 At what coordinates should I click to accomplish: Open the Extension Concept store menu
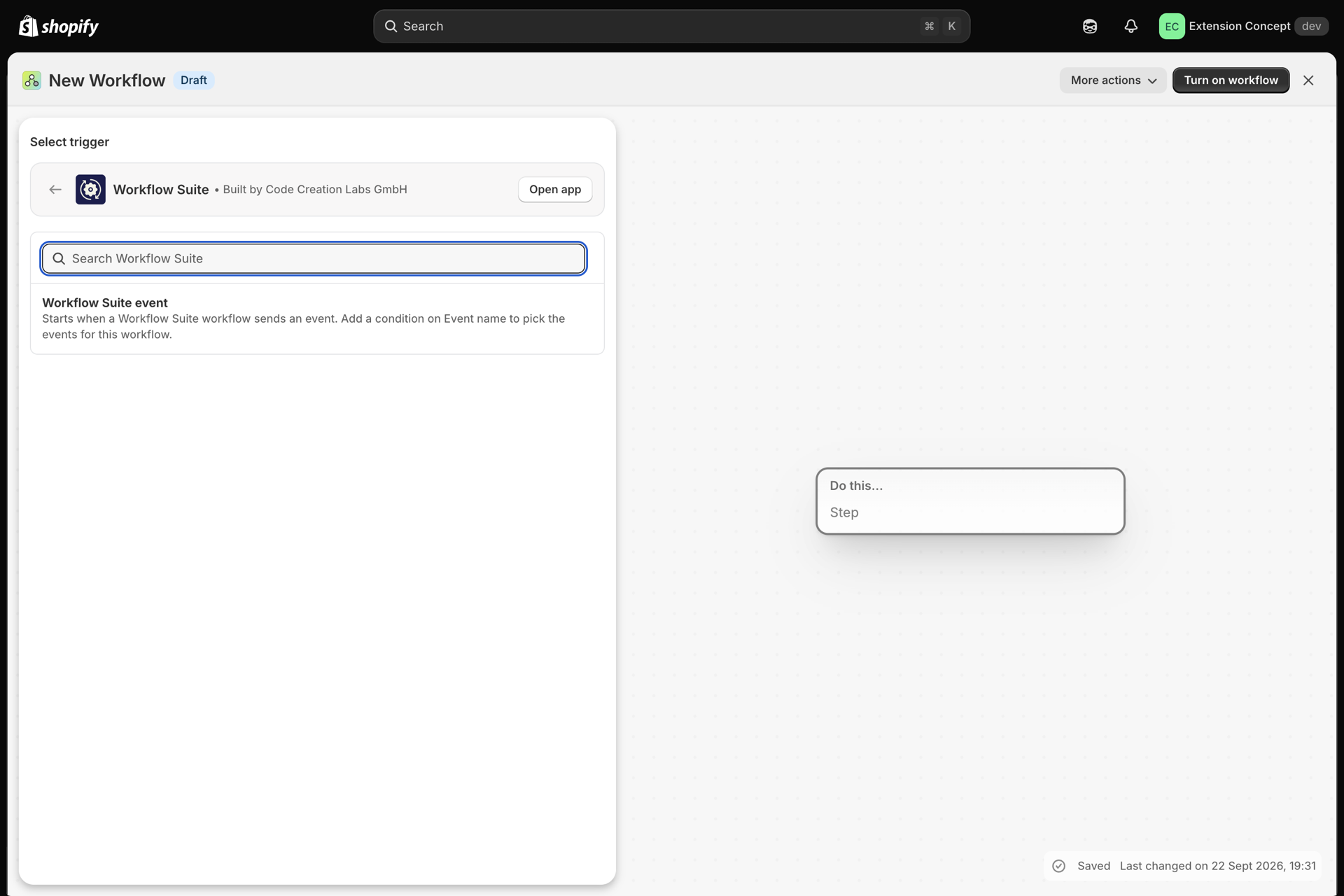tap(1244, 26)
